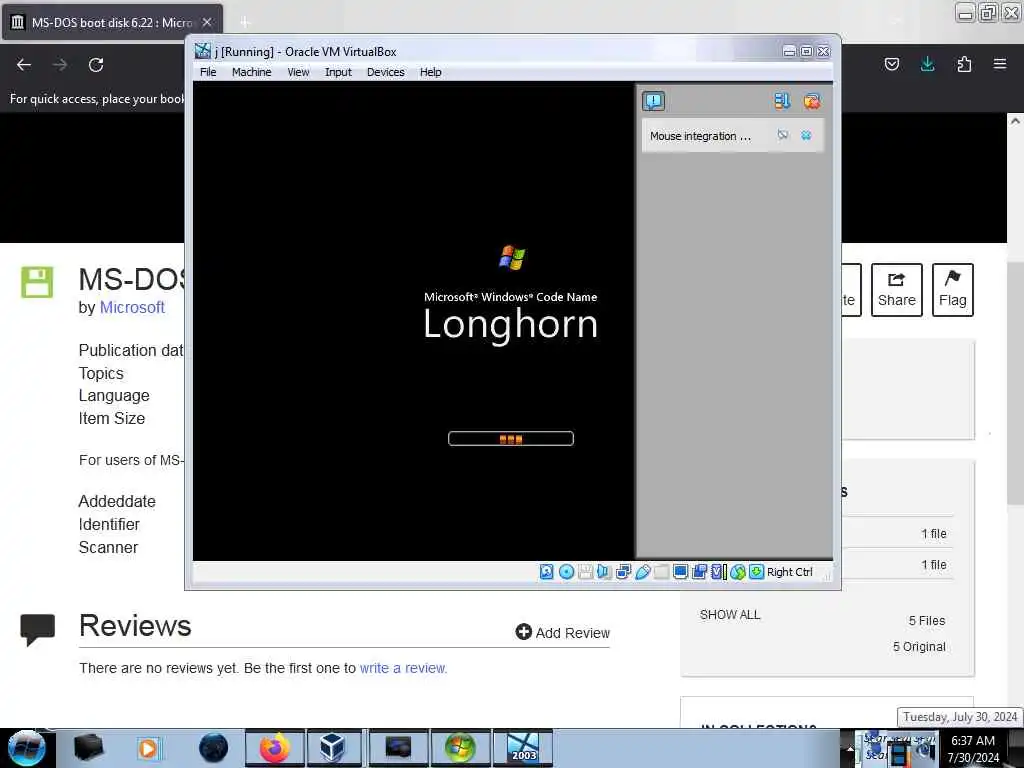Open the Firefox Pocket save icon
This screenshot has height=768, width=1024.
[x=891, y=64]
